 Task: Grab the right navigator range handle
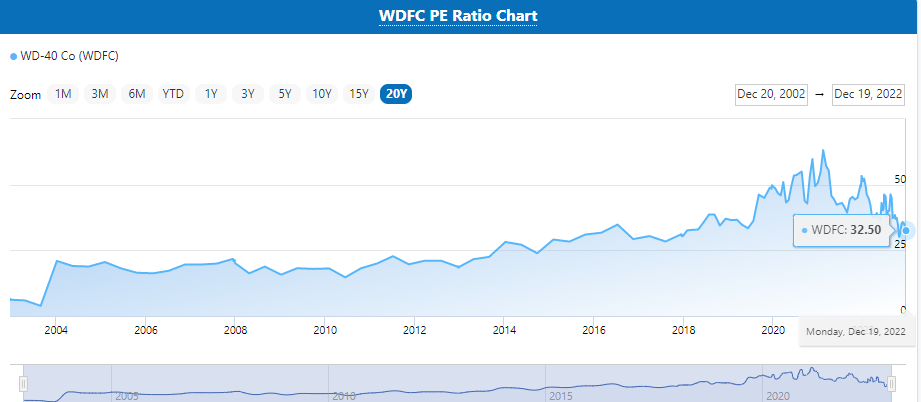(x=892, y=384)
